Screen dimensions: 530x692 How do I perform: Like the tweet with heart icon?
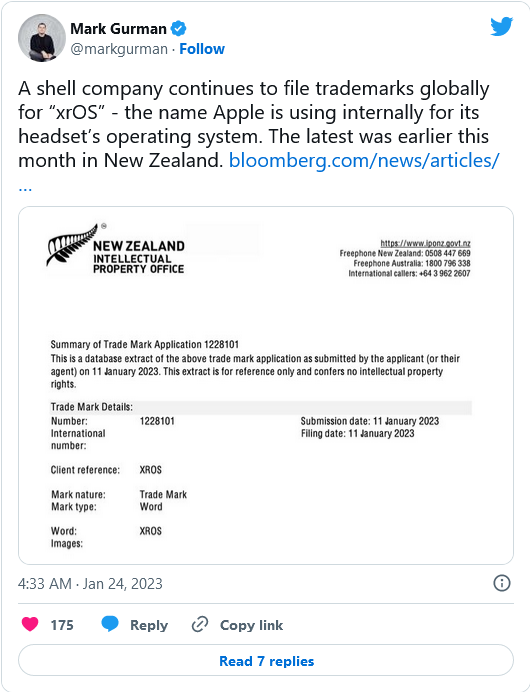(x=30, y=624)
